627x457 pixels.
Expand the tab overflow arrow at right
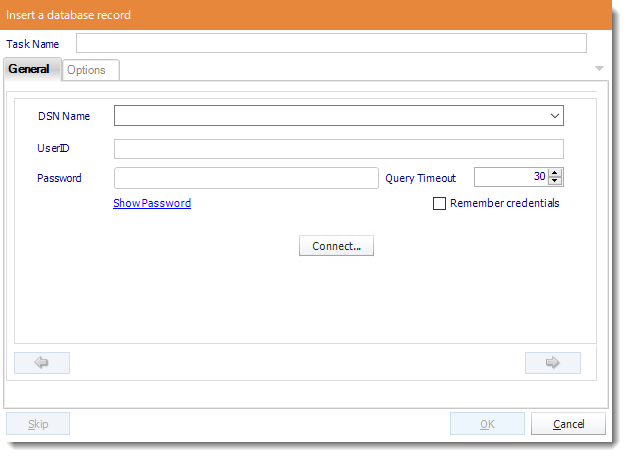coord(599,68)
